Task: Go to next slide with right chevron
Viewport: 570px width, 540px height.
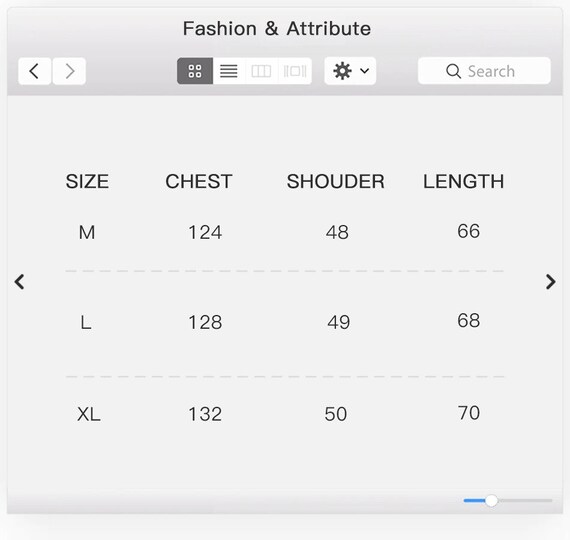Action: pos(551,282)
